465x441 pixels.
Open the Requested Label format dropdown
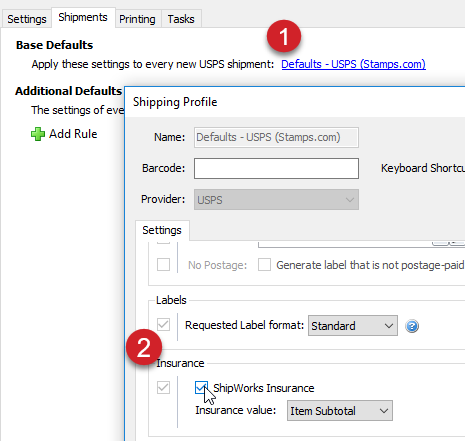(353, 326)
